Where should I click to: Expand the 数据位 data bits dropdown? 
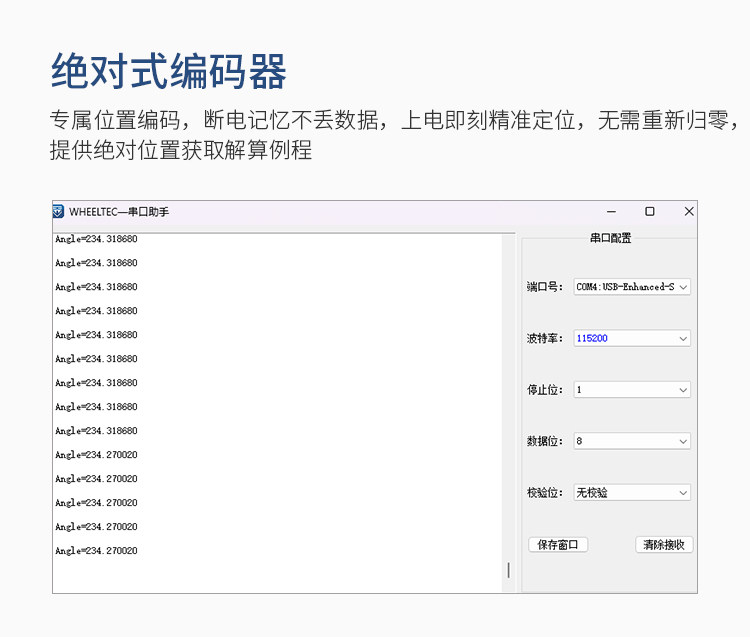point(632,441)
